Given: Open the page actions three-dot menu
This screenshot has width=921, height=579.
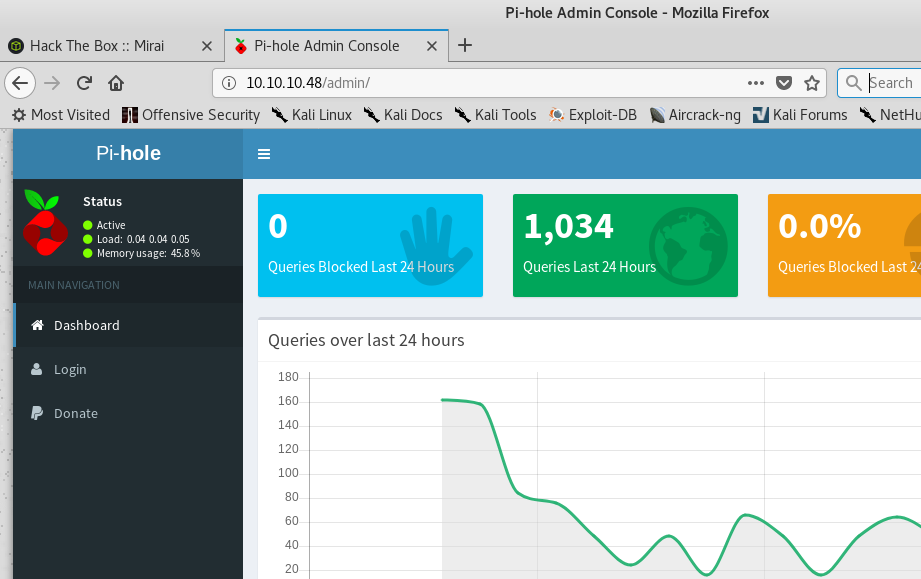Looking at the screenshot, I should tap(756, 83).
